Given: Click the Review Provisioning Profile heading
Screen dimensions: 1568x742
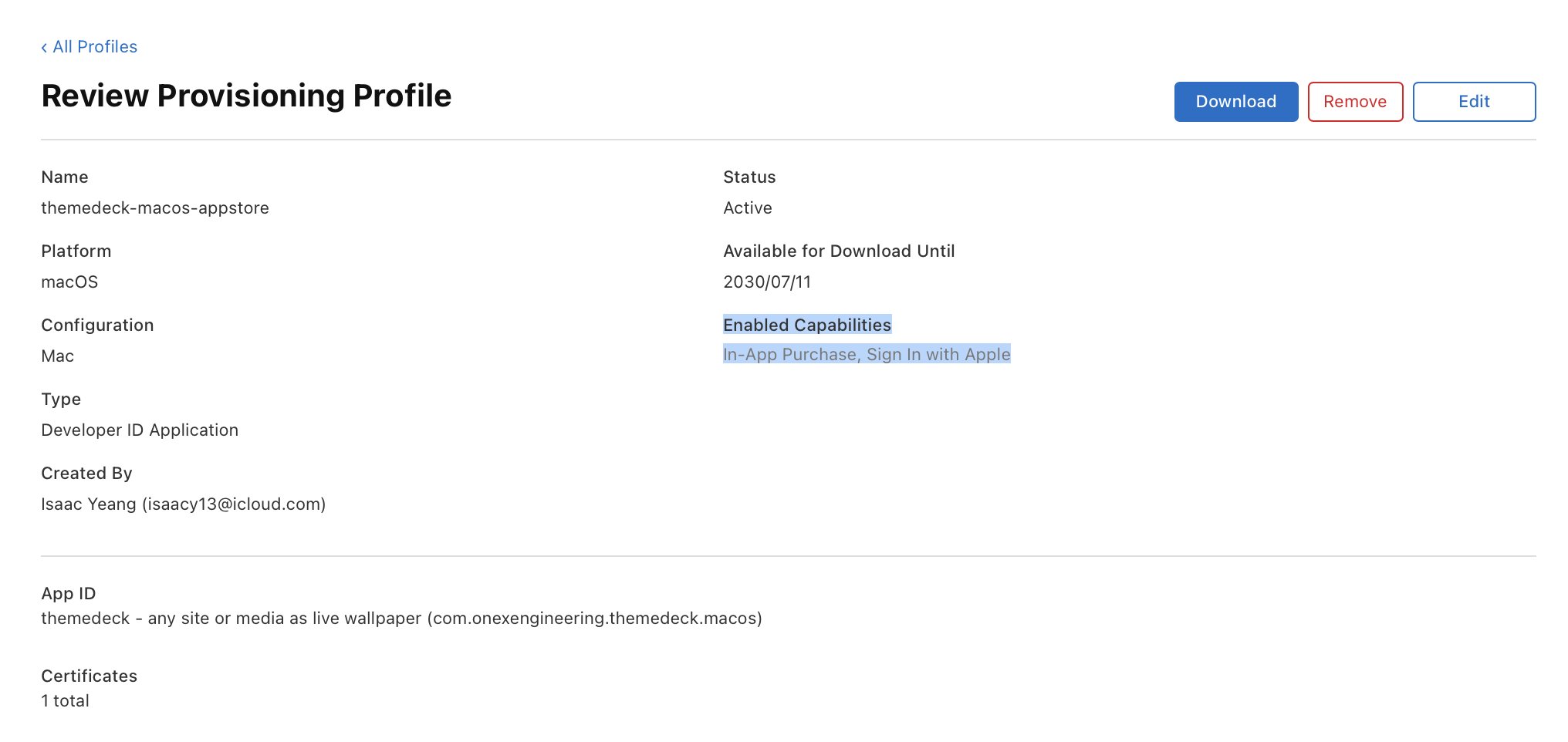Looking at the screenshot, I should point(246,96).
